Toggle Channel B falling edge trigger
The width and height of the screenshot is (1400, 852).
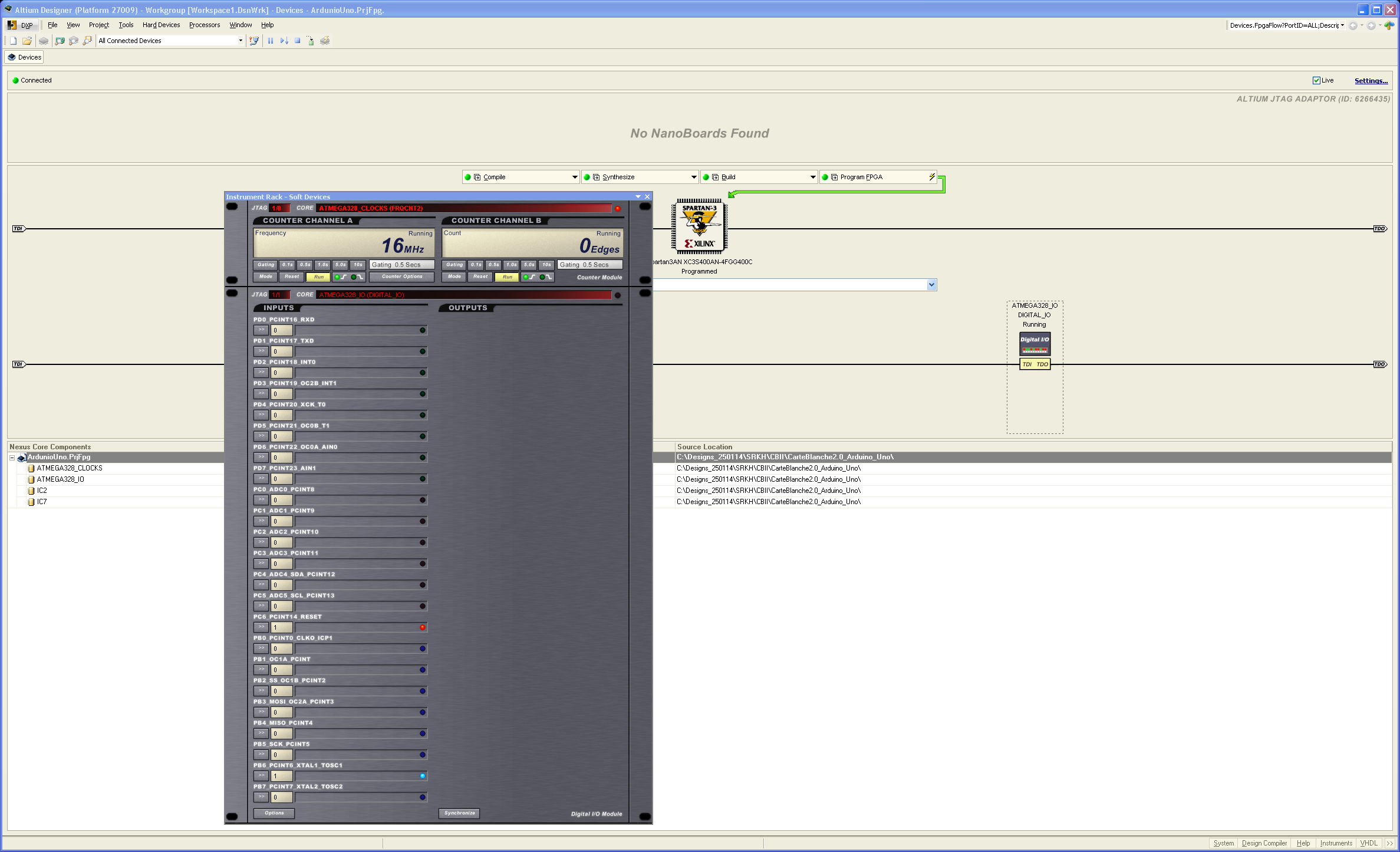(x=546, y=277)
